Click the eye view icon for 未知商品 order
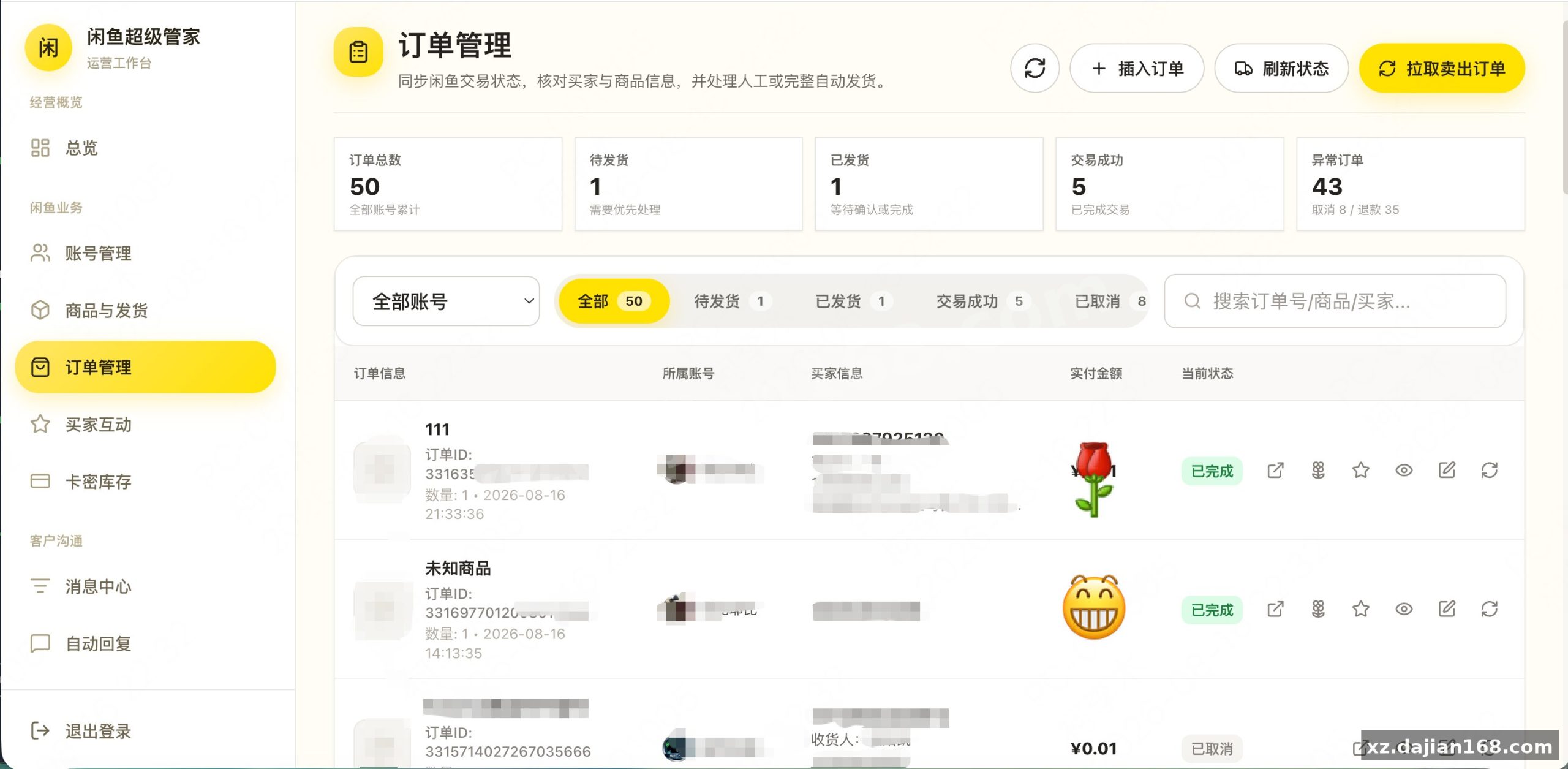Viewport: 1568px width, 769px height. [1404, 609]
